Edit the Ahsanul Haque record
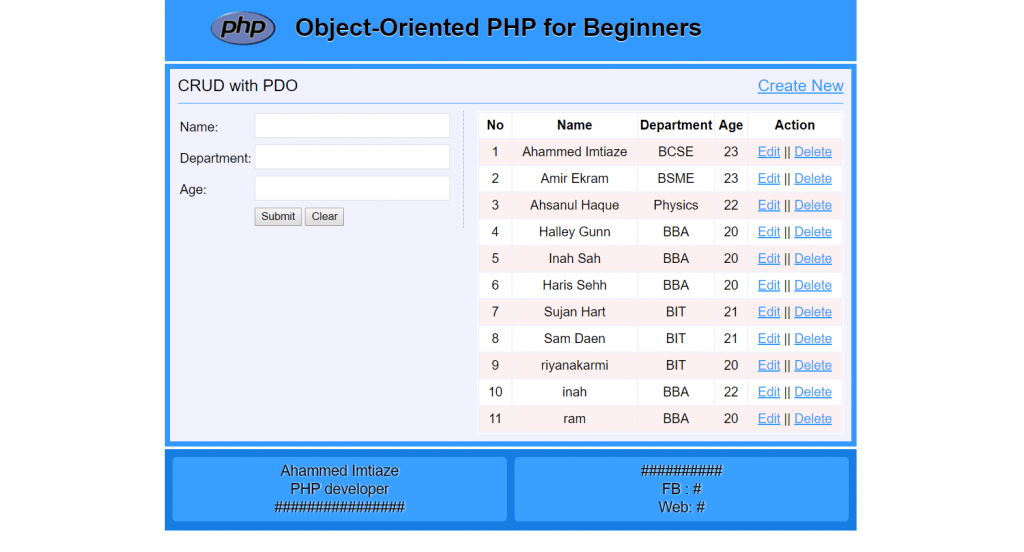Image resolution: width=1024 pixels, height=552 pixels. click(769, 205)
